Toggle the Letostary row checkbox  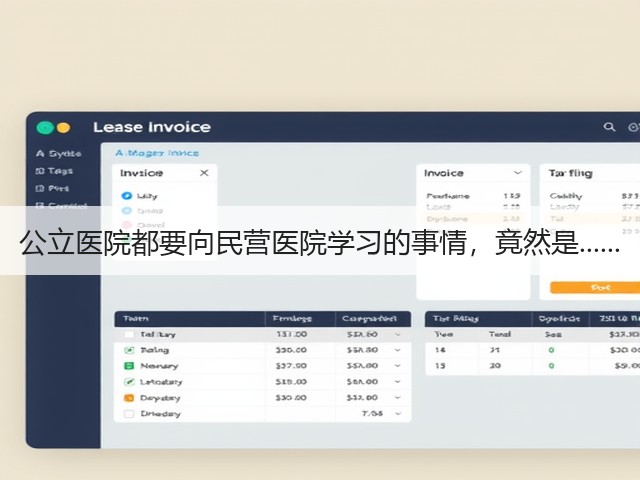click(x=129, y=382)
